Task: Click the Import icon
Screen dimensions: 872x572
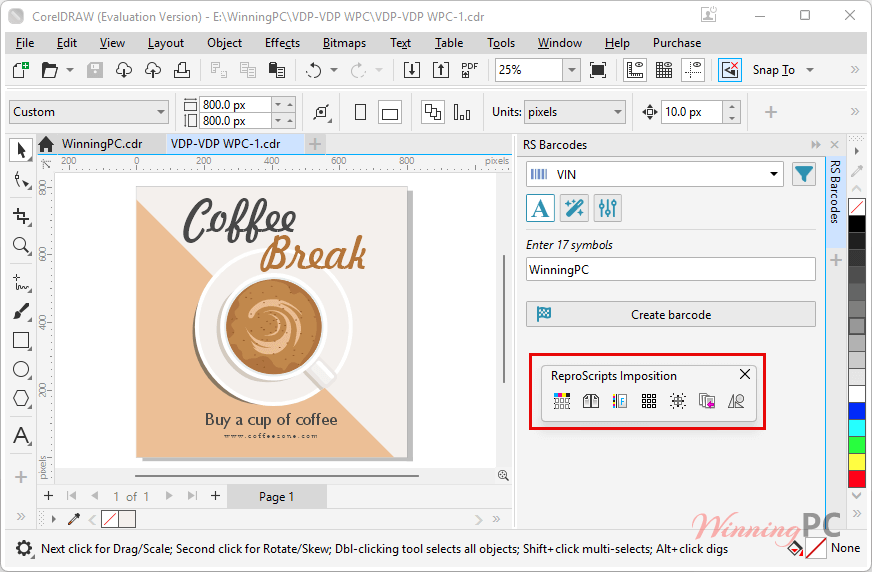Action: tap(412, 70)
